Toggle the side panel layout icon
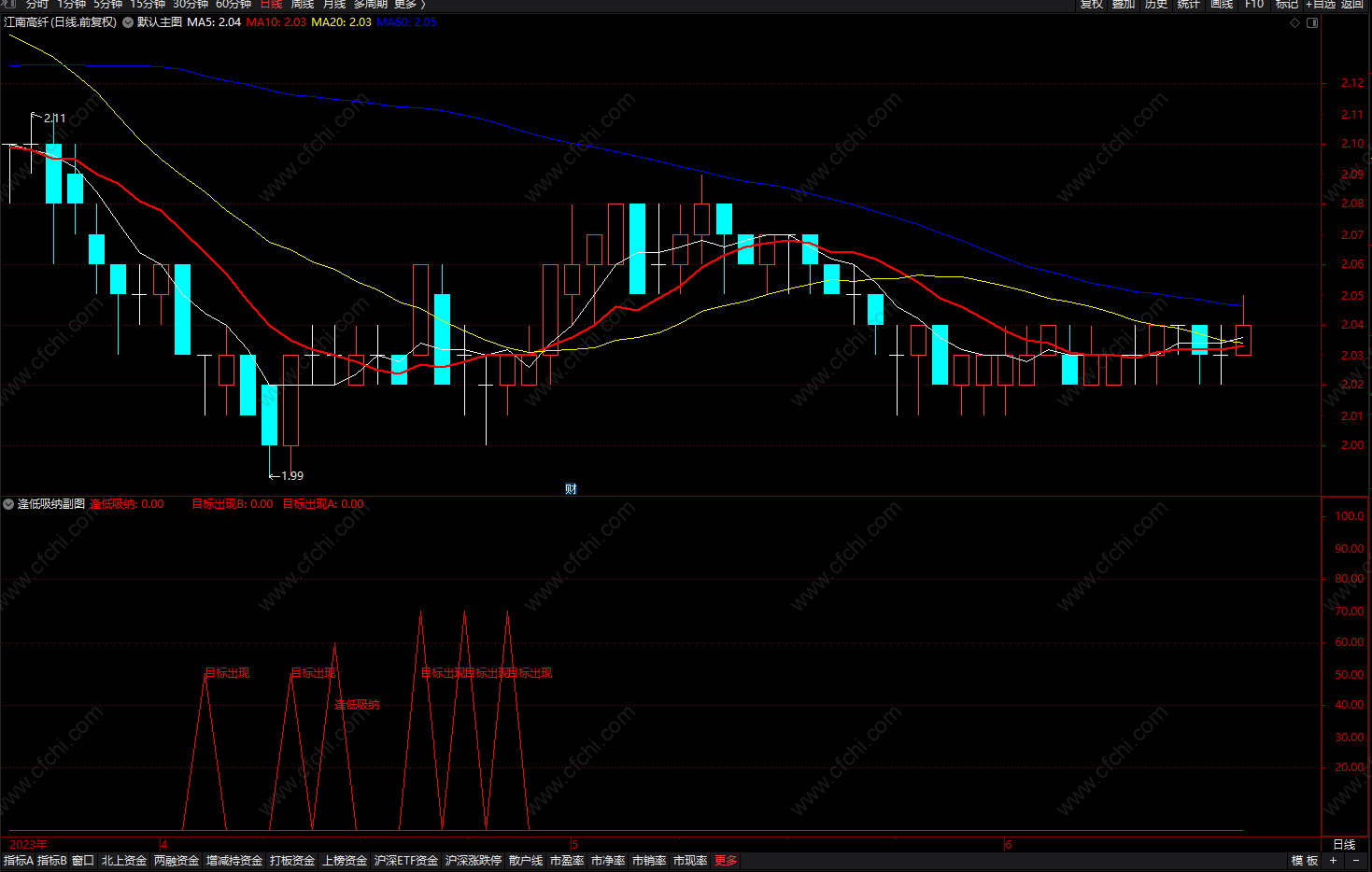The width and height of the screenshot is (1372, 872). point(1312,22)
